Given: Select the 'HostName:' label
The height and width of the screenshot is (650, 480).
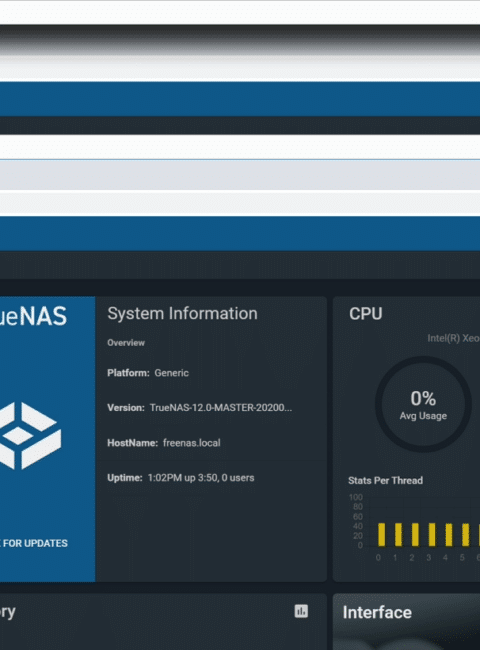Looking at the screenshot, I should pos(133,443).
